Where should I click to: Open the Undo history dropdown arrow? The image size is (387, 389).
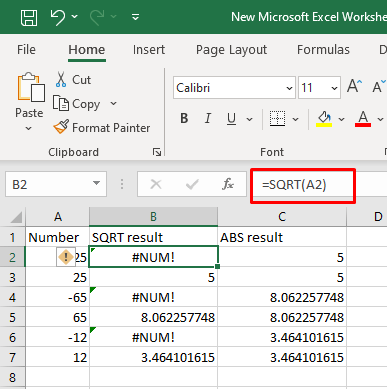(x=75, y=16)
